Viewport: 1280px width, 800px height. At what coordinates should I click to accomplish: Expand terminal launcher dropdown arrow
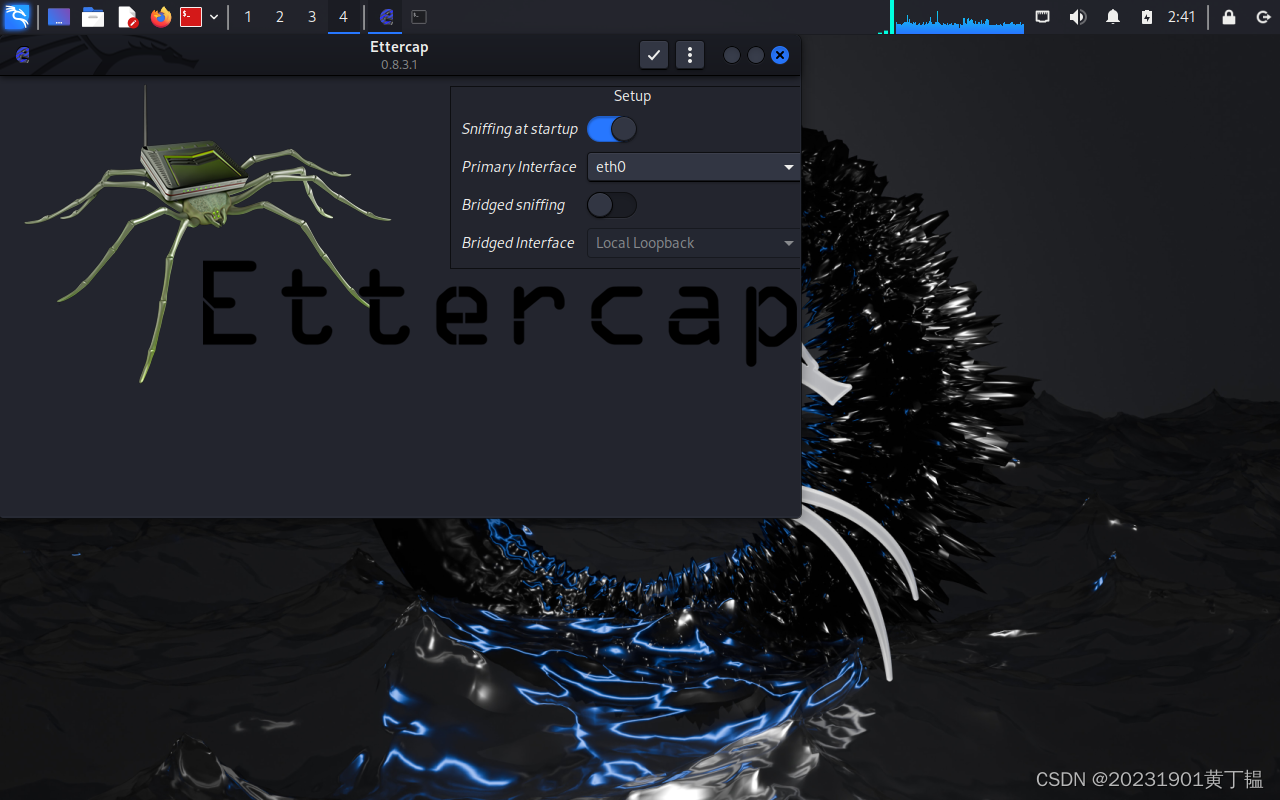click(214, 17)
